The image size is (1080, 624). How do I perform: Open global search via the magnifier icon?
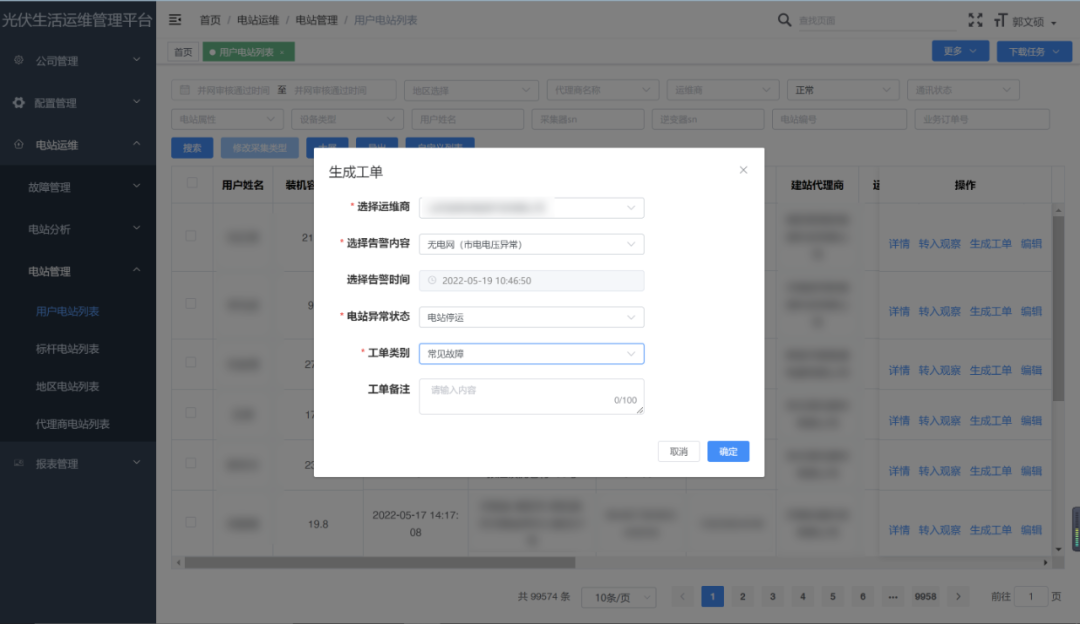pos(785,19)
